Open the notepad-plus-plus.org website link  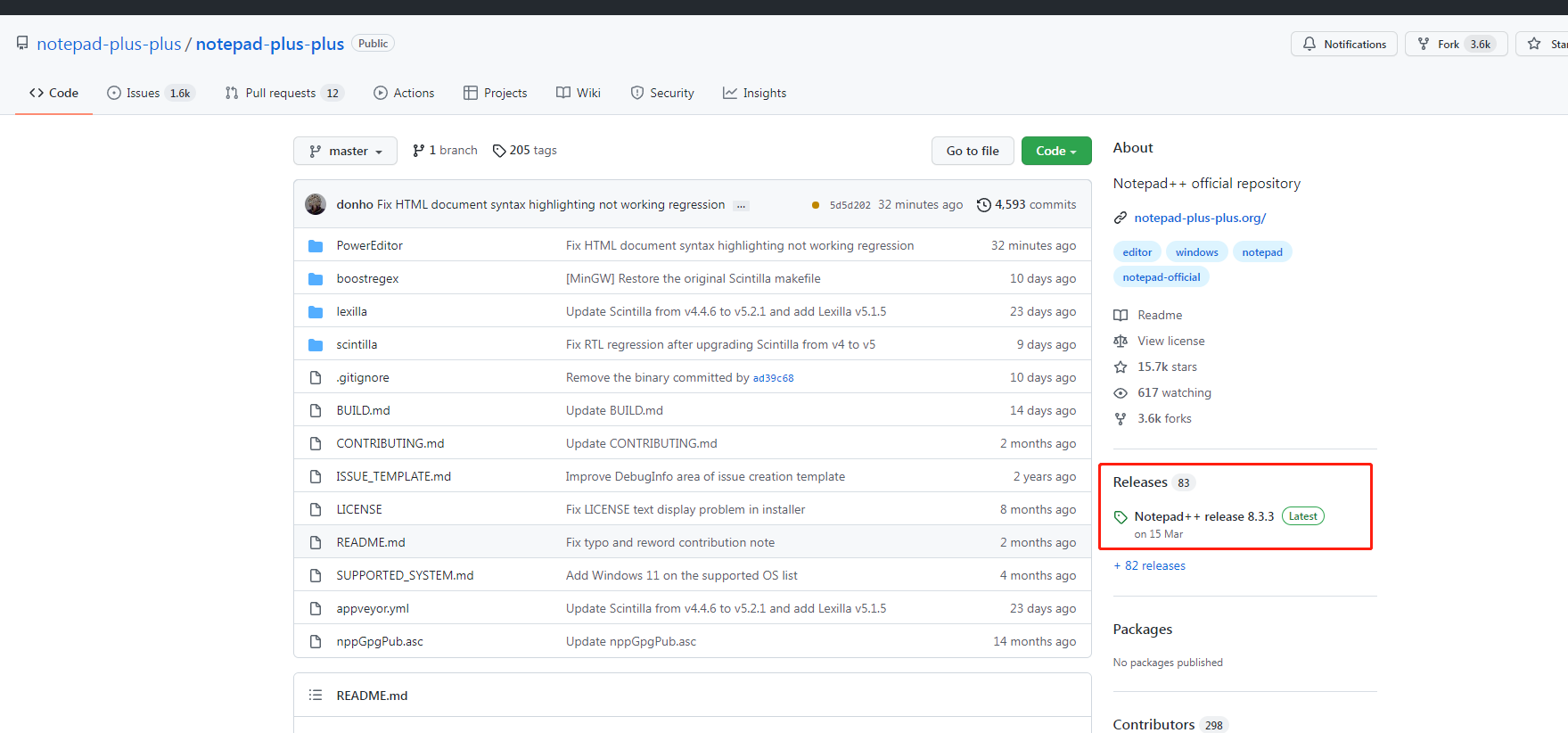tap(1200, 218)
